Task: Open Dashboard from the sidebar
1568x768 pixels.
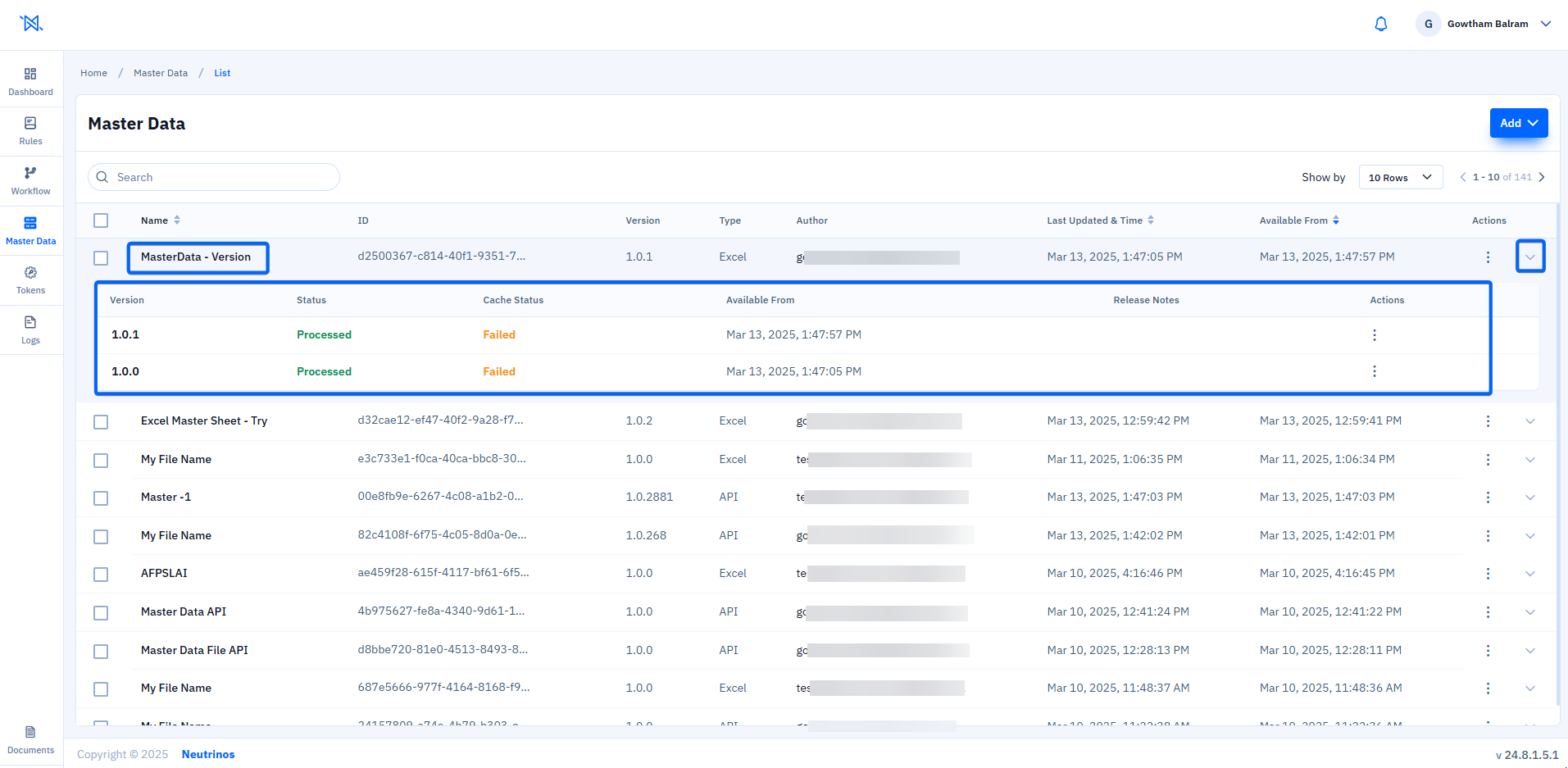Action: pos(31,82)
